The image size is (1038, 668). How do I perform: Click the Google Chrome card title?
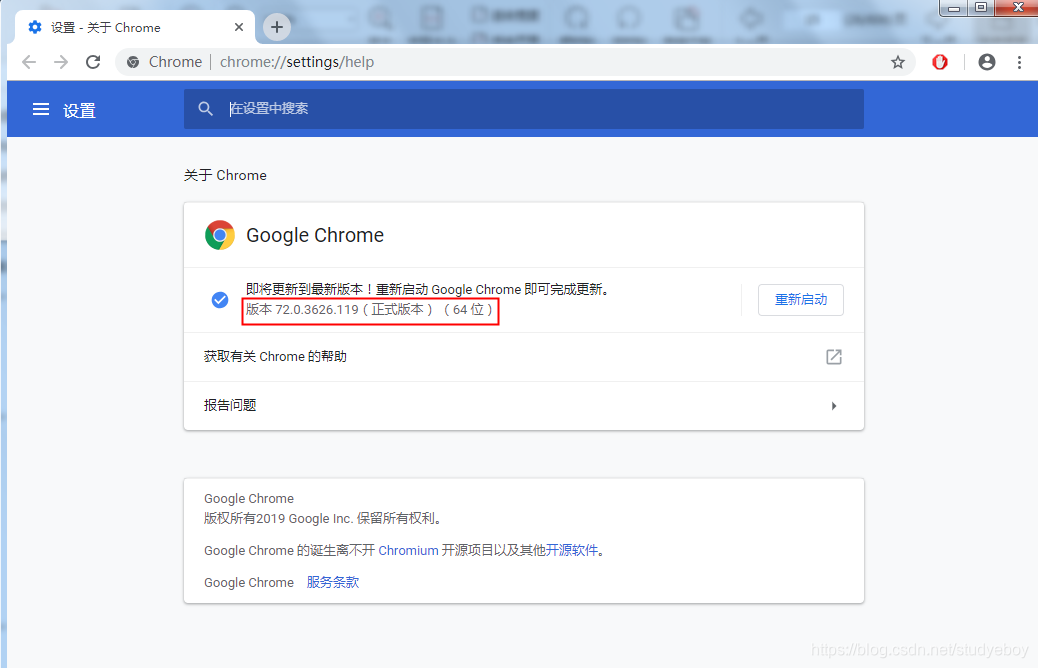click(x=315, y=235)
